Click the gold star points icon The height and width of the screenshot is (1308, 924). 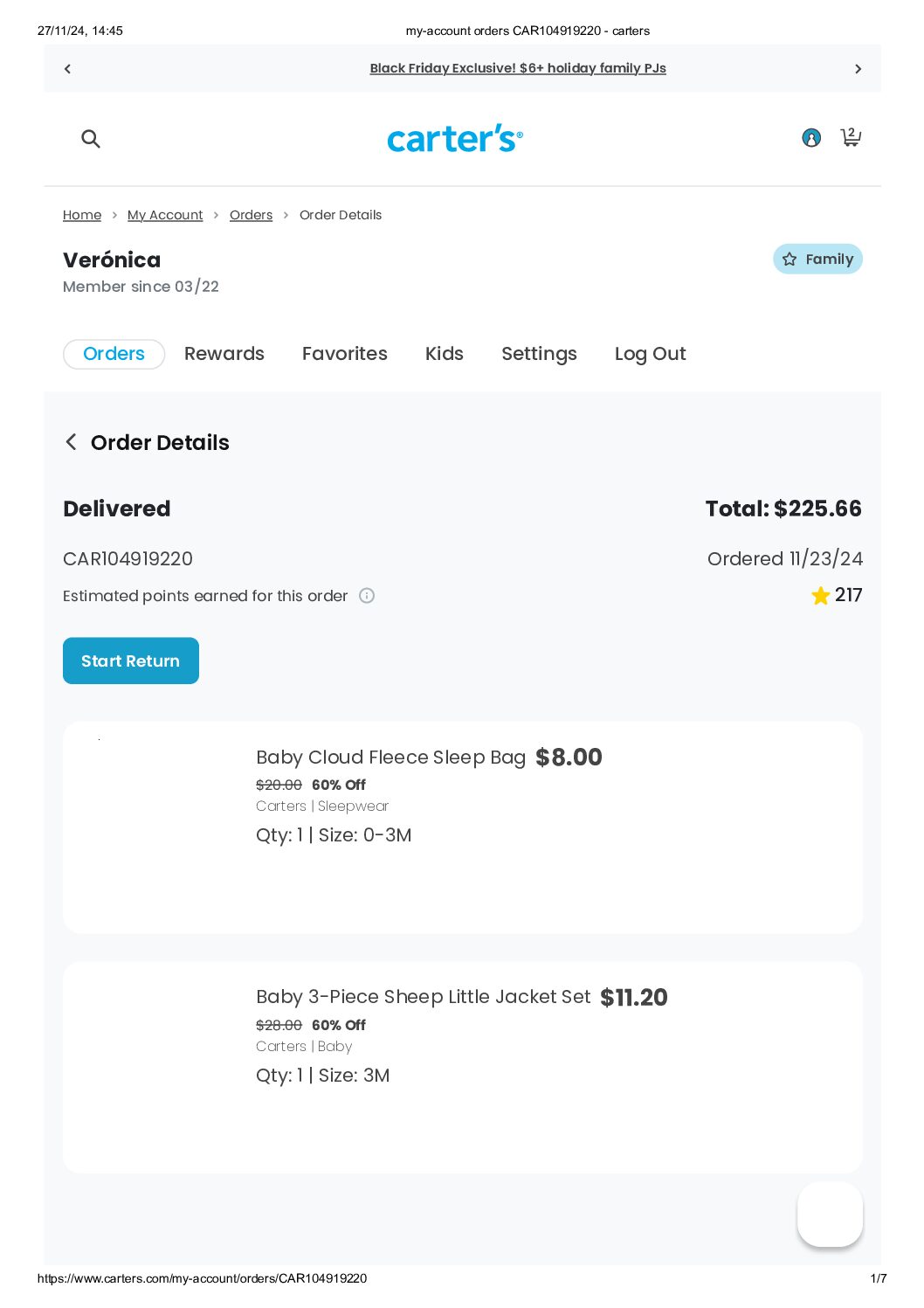[820, 596]
